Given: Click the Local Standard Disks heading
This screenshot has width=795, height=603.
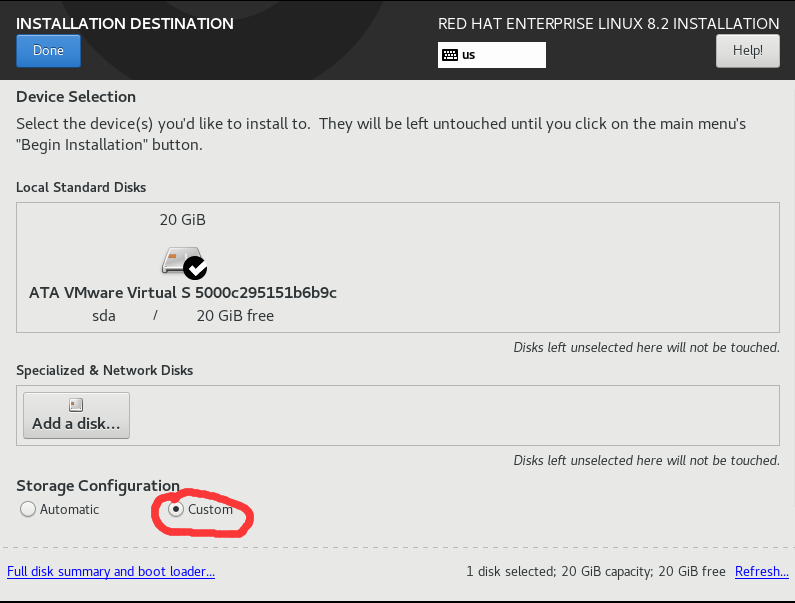Looking at the screenshot, I should coord(81,188).
